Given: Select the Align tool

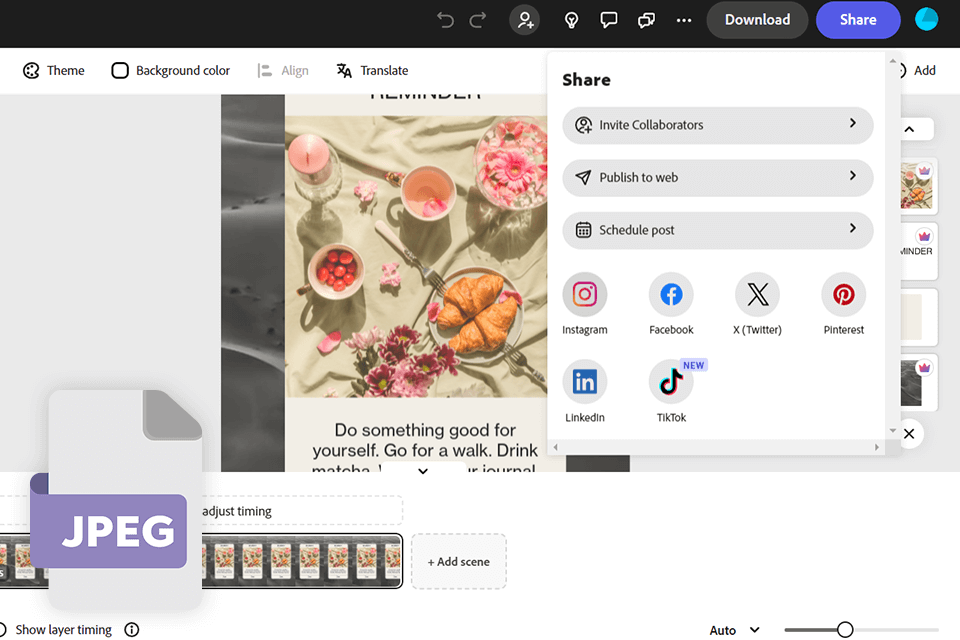Looking at the screenshot, I should [283, 70].
